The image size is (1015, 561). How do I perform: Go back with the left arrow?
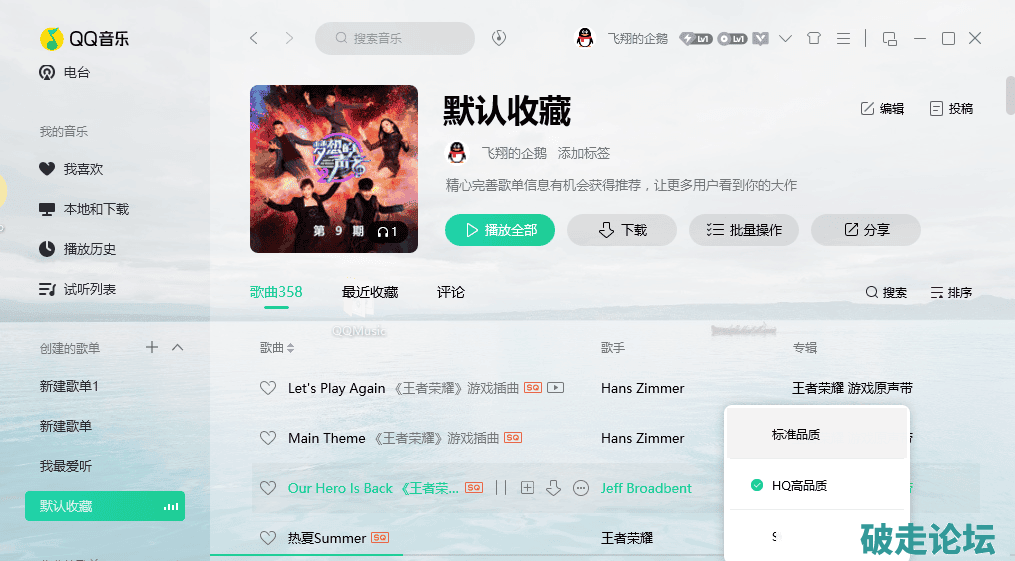coord(254,38)
